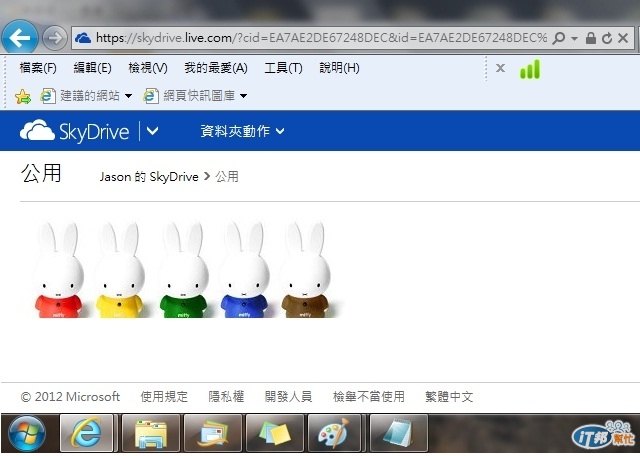Click the browser Forward arrow button
Image resolution: width=640 pixels, height=456 pixels.
pos(55,38)
